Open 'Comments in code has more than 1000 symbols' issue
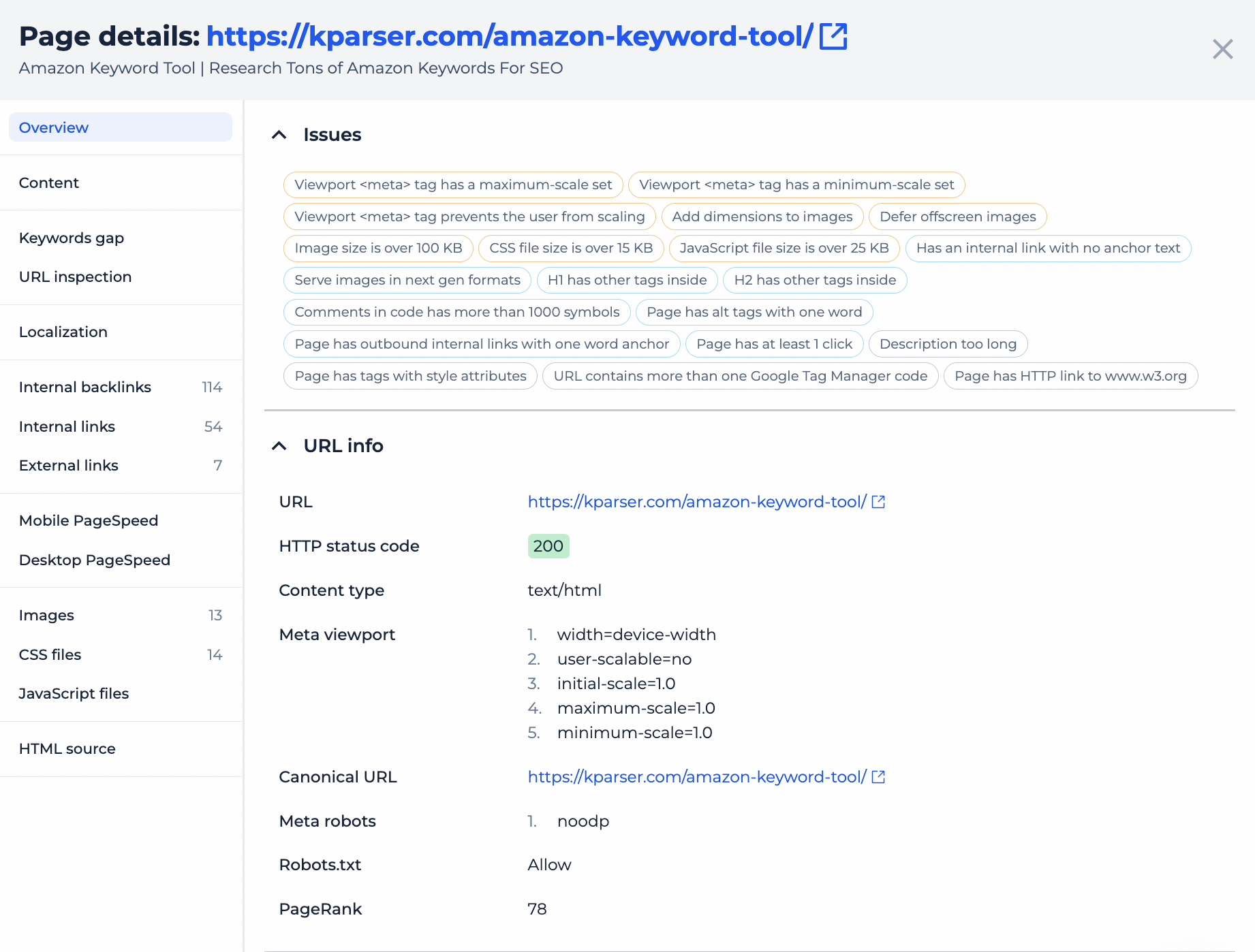The height and width of the screenshot is (952, 1255). click(457, 312)
